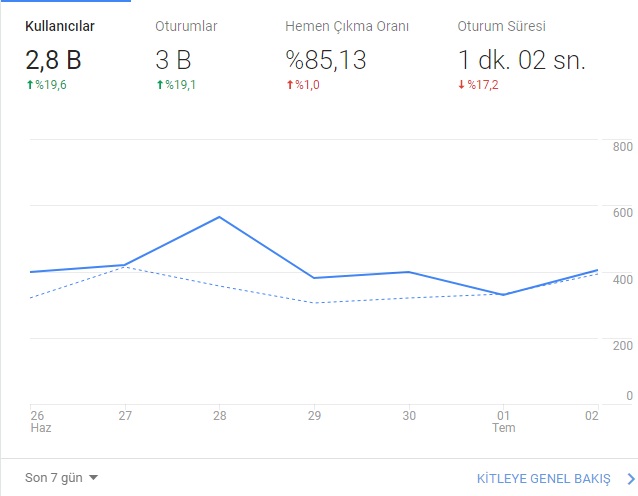This screenshot has width=638, height=496.
Task: Click the 800 y-axis label
Action: point(623,146)
